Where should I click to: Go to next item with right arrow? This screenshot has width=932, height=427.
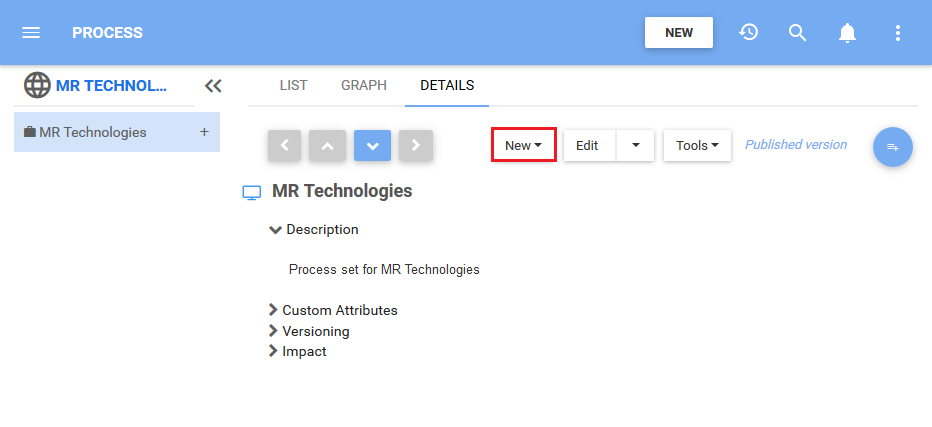pos(416,146)
